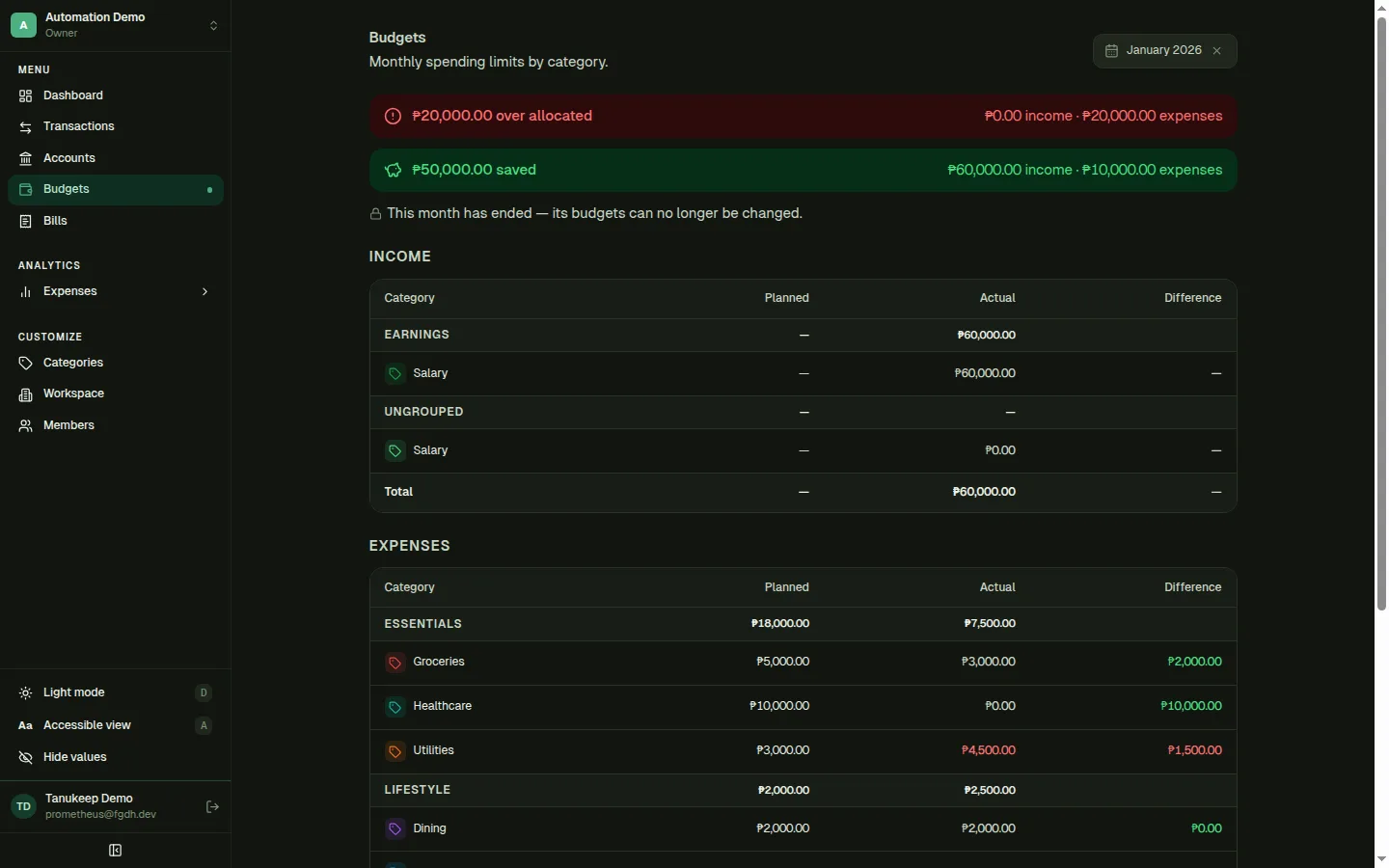Image resolution: width=1389 pixels, height=868 pixels.
Task: Open the Automation Demo workspace switcher
Action: 115,25
